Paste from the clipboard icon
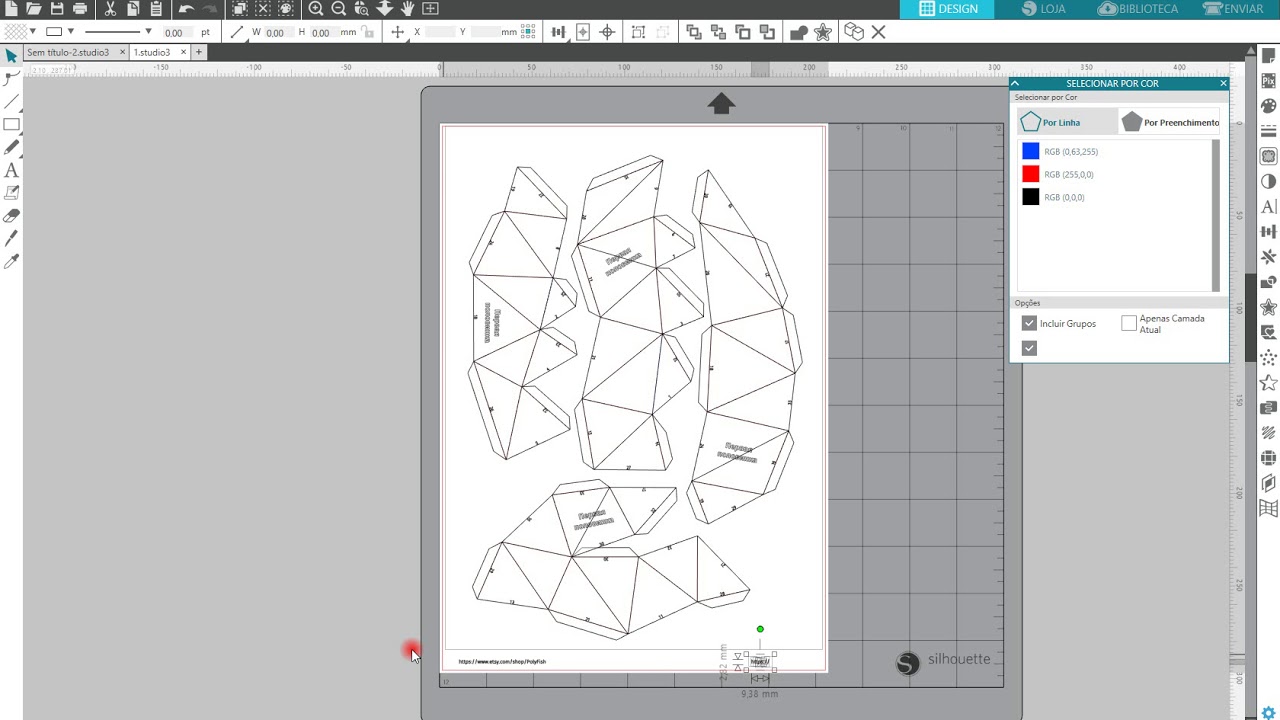This screenshot has width=1280, height=720. pos(156,9)
